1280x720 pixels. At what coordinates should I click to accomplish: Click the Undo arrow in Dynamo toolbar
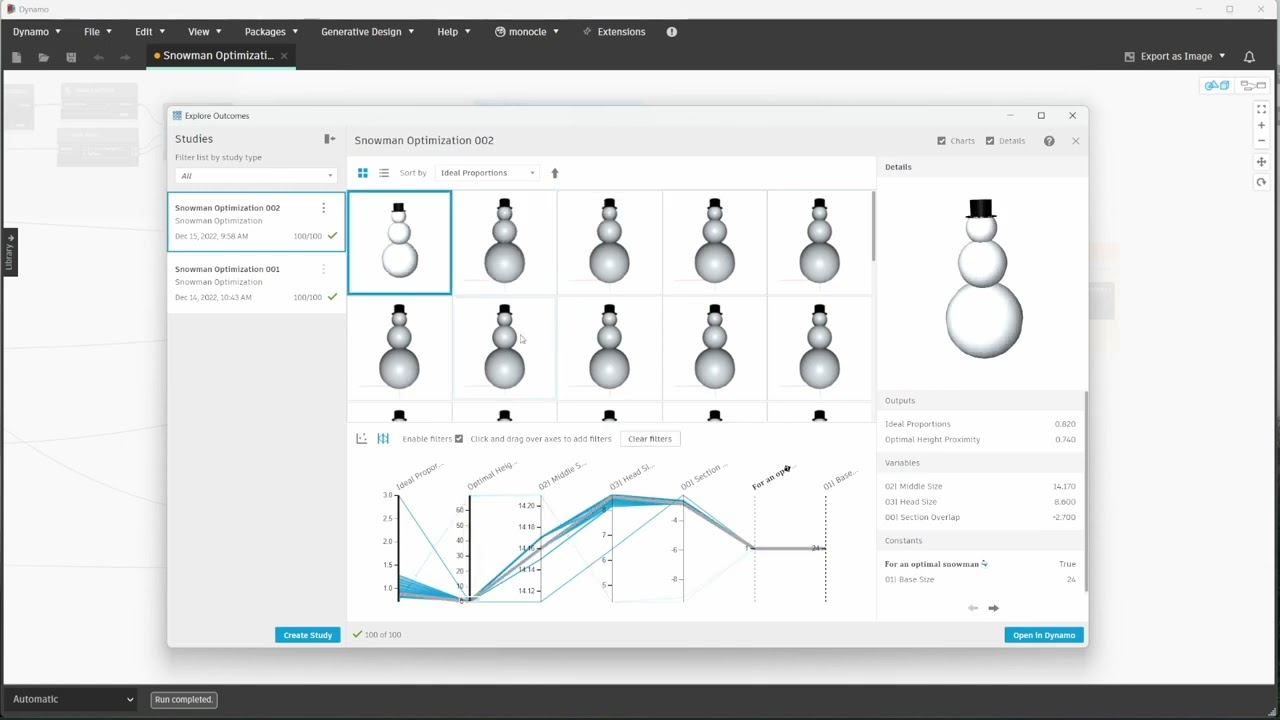tap(98, 57)
